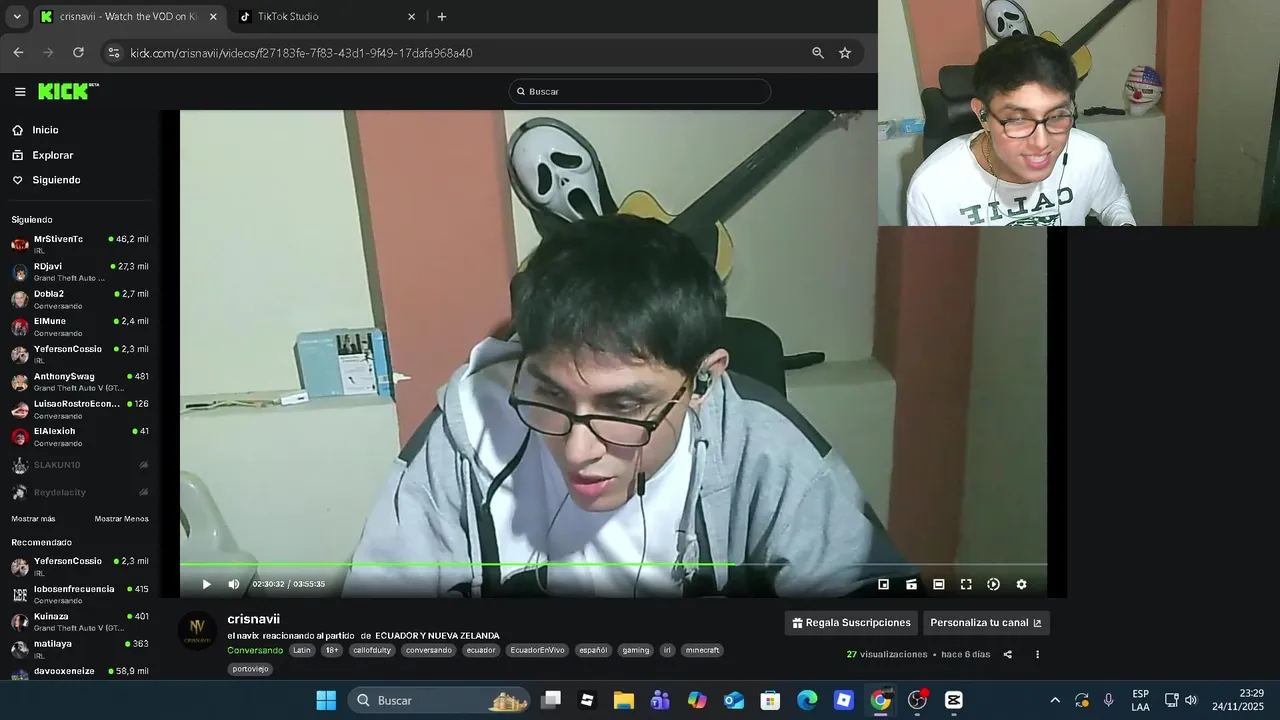Screen dimensions: 1280x720
Task: Share this VOD via share icon
Action: coord(1008,654)
